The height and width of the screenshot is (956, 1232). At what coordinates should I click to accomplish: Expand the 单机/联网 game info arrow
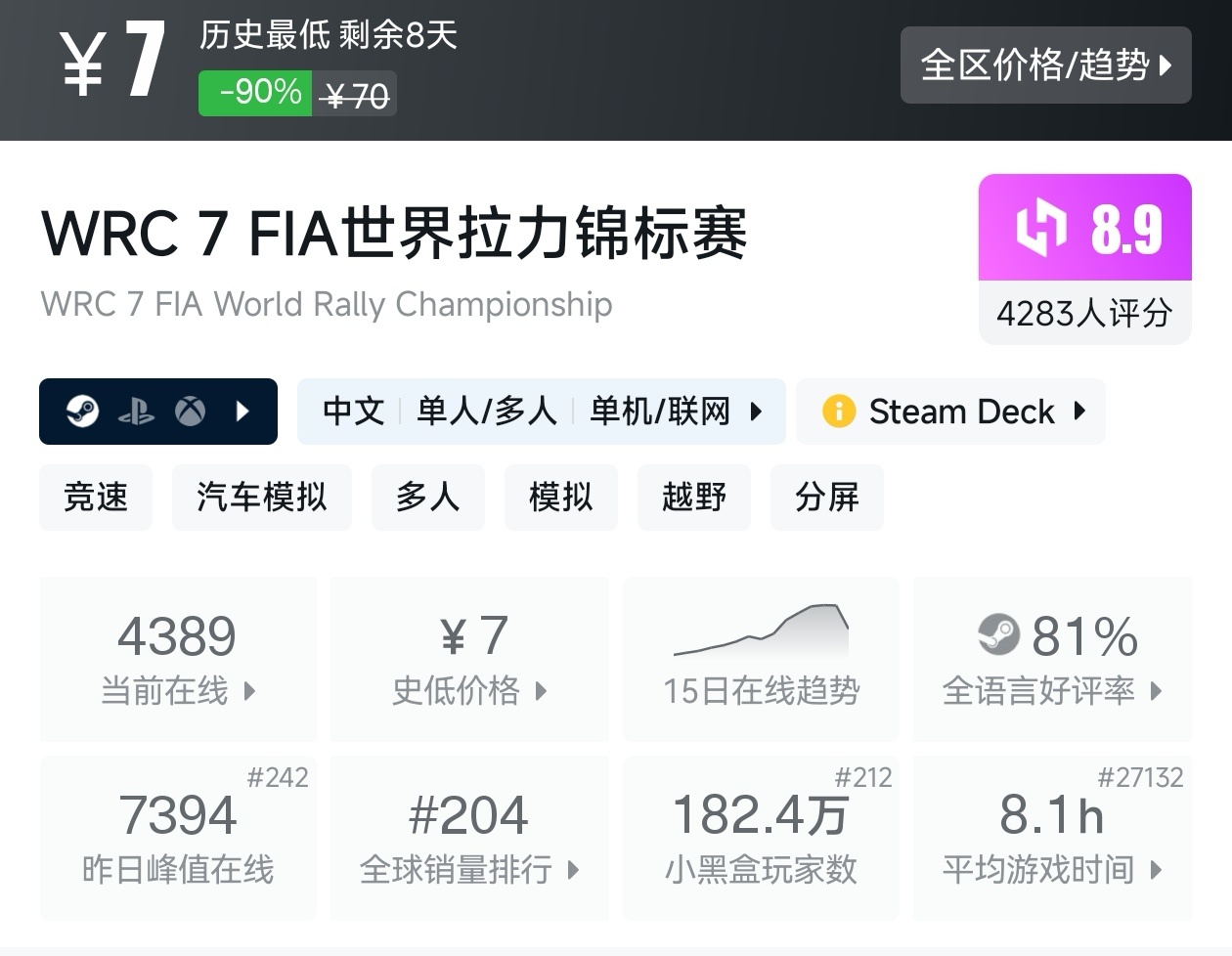click(x=756, y=412)
